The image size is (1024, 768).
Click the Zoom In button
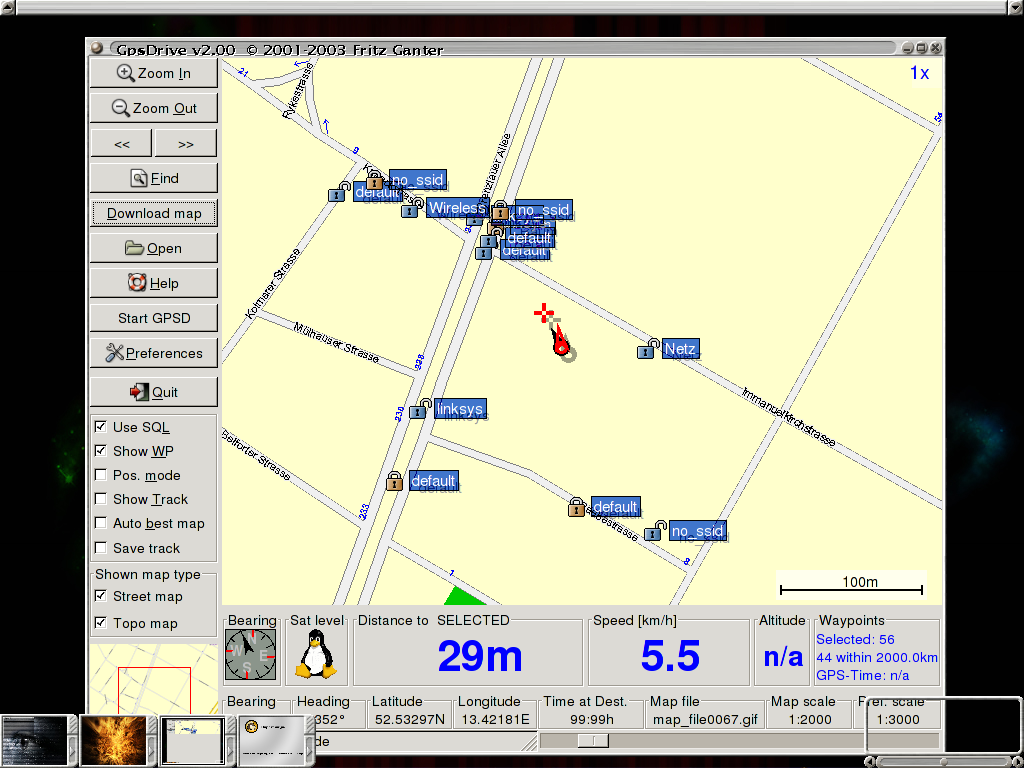coord(153,73)
